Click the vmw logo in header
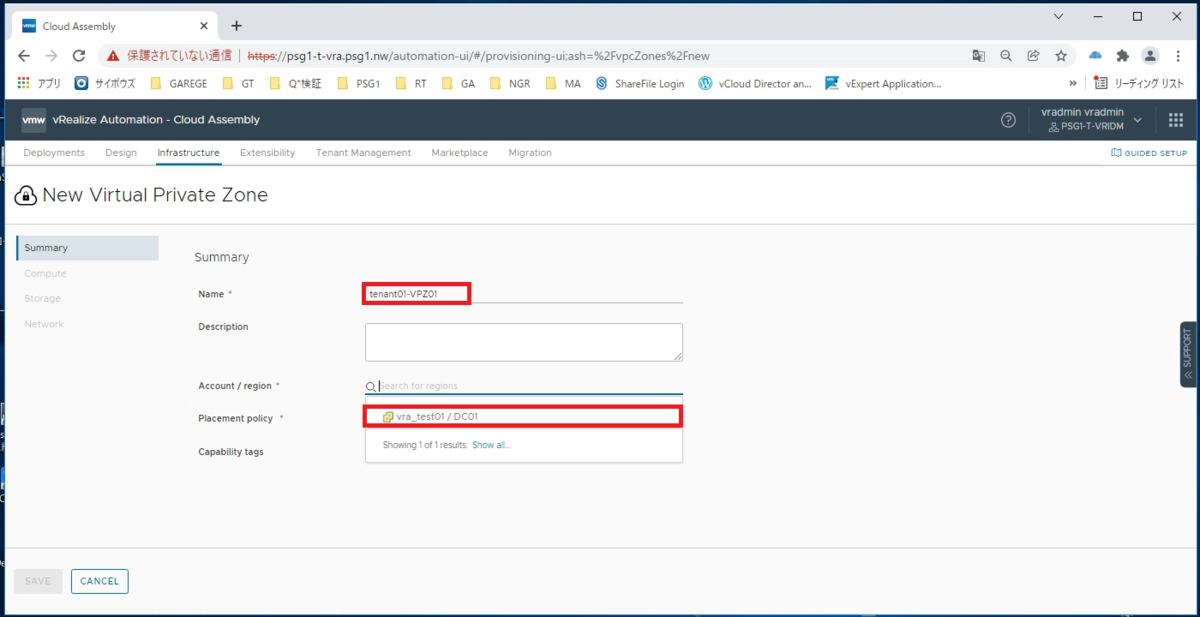Screen dimensions: 1200x617 (x=33, y=120)
